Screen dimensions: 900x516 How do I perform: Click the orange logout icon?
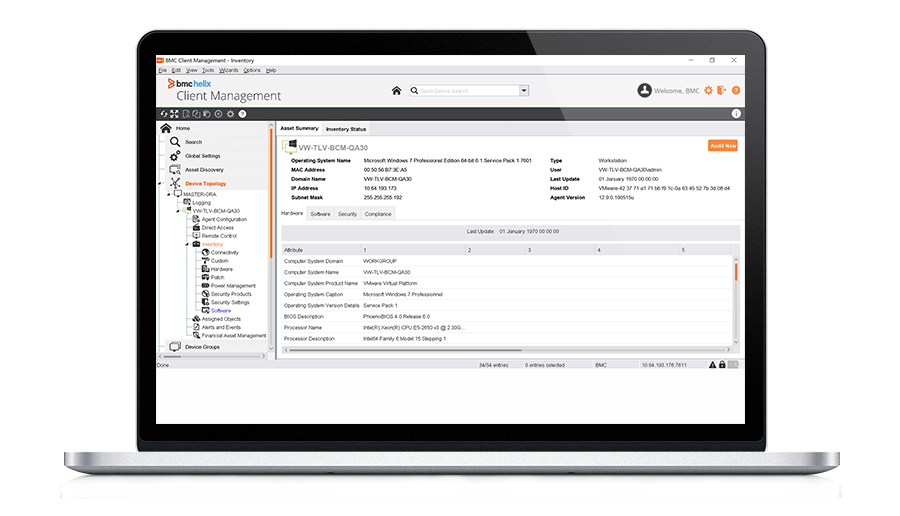tap(722, 91)
